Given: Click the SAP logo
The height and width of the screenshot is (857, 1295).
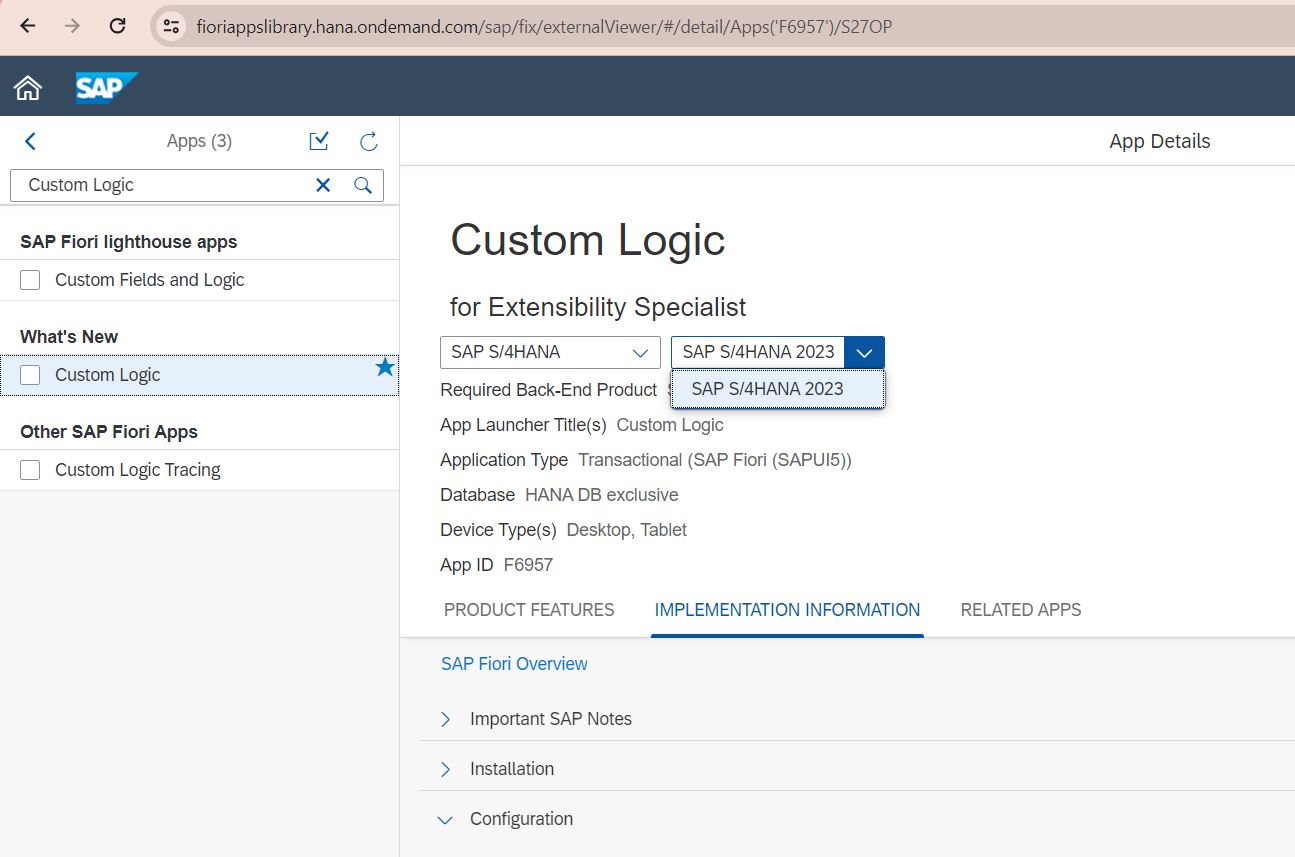Looking at the screenshot, I should (105, 88).
